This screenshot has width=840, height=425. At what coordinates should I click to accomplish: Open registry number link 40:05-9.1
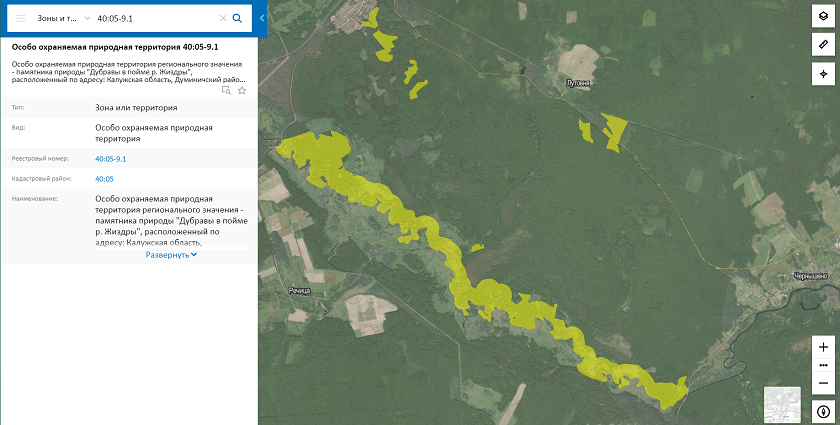(x=110, y=159)
